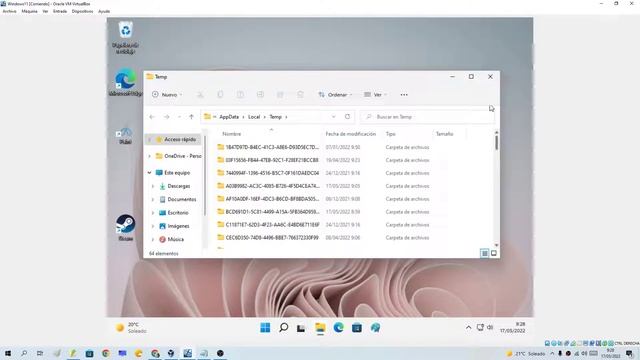Click File Explorer on the guest taskbar
The image size is (640, 360).
tap(320, 328)
